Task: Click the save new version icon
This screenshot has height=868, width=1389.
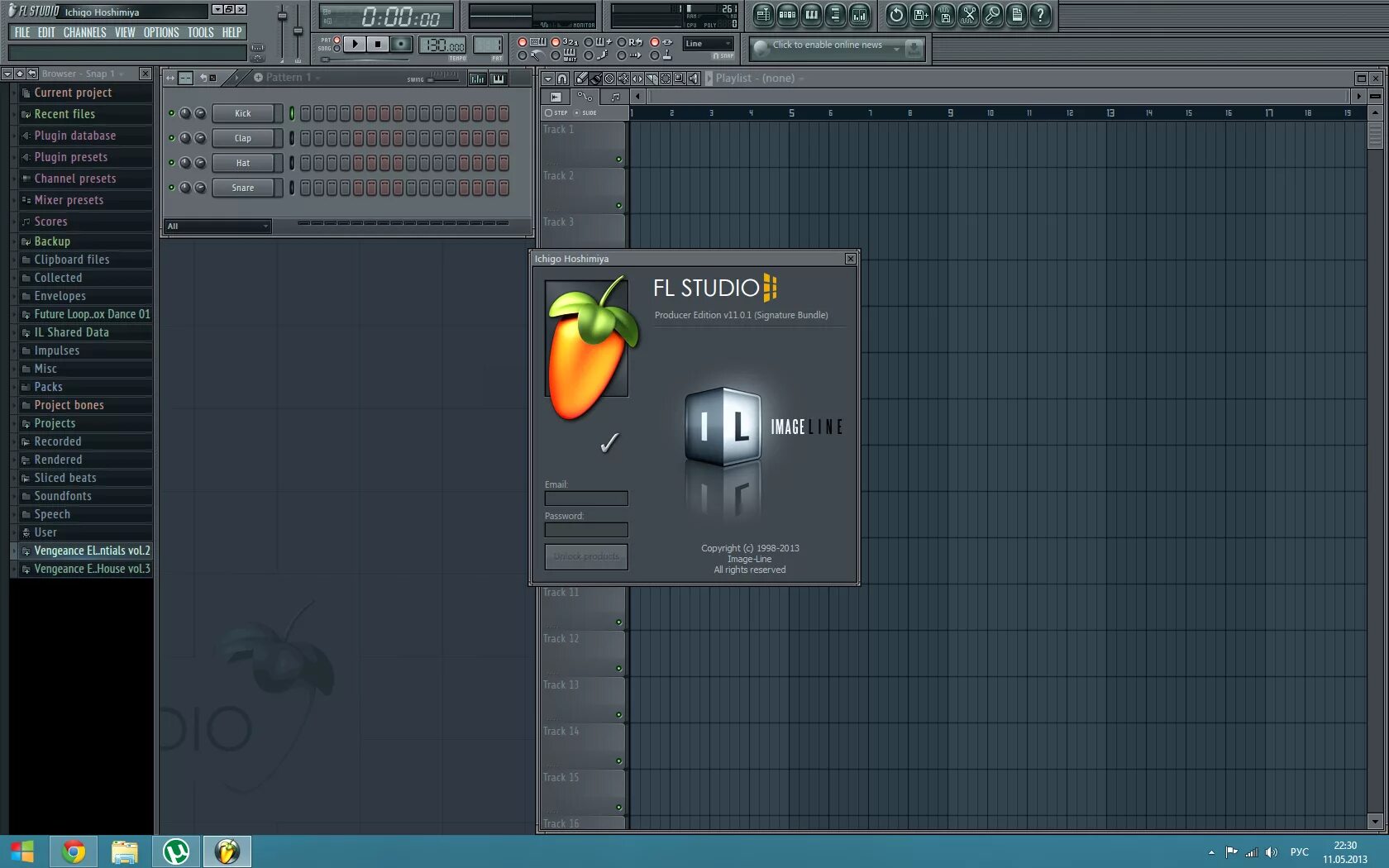Action: 920,14
